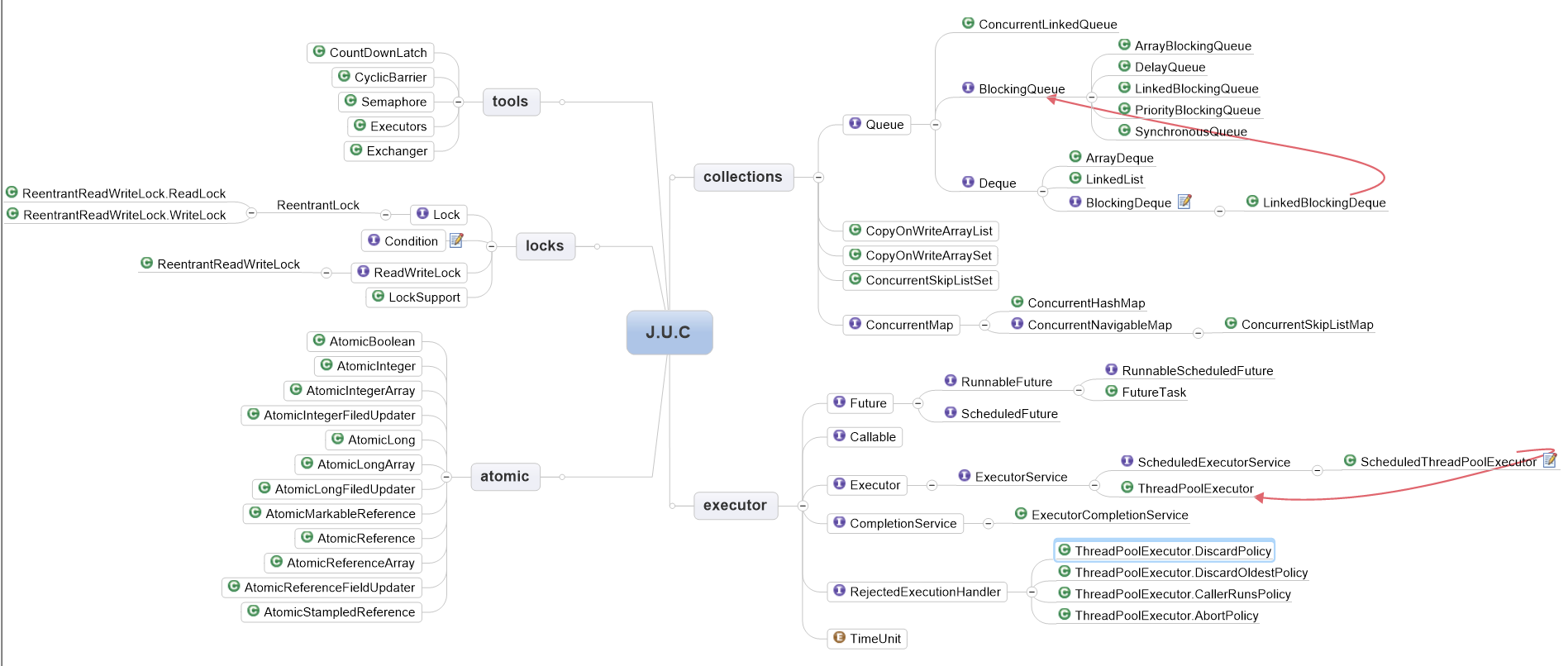The height and width of the screenshot is (666, 1568).
Task: Select the ThreadPoolExecutor.AbortPolicy node
Action: point(1158,616)
